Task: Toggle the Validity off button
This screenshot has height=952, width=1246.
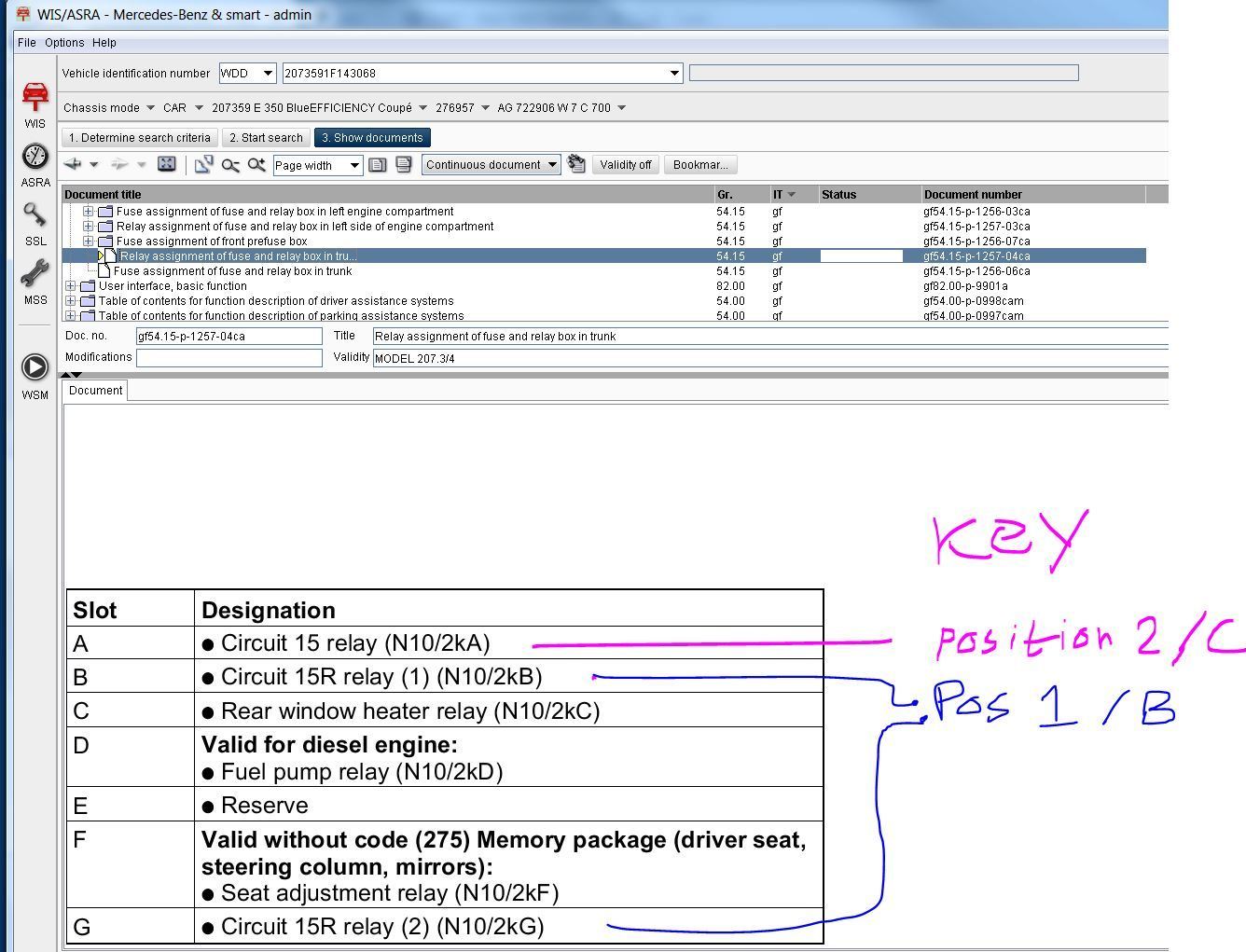Action: pos(625,165)
